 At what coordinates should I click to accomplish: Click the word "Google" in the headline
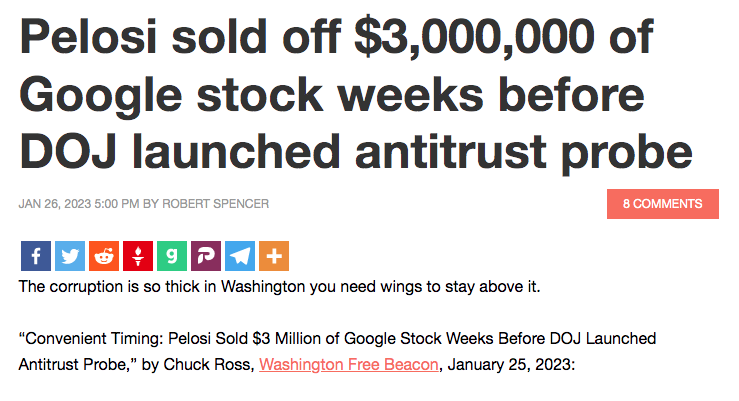(100, 97)
